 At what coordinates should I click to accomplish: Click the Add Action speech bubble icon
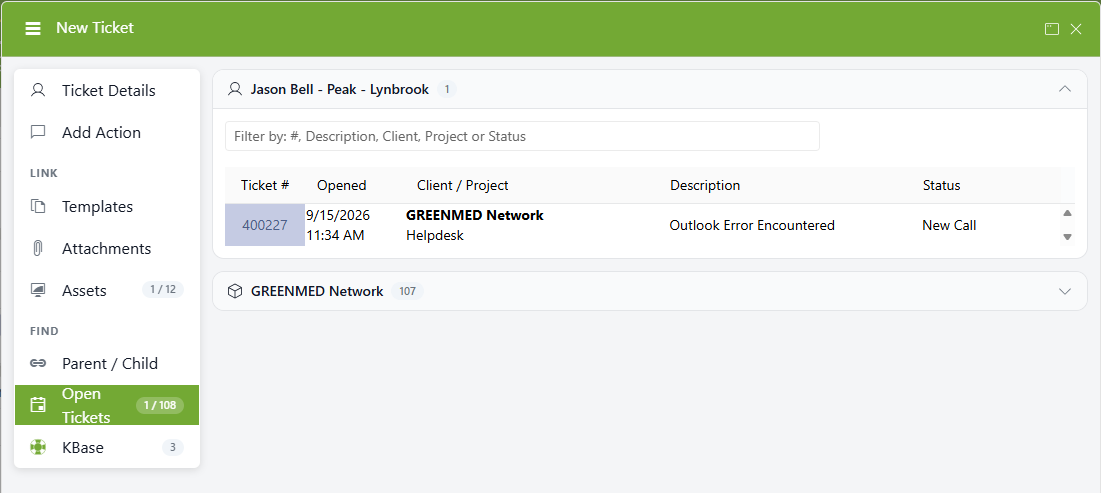(x=38, y=132)
